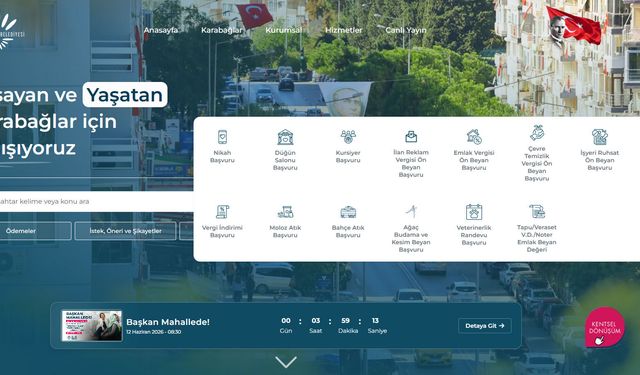Viewport: 640px width, 375px height.
Task: Click the Kursiyer Başvuru label text
Action: (x=348, y=157)
